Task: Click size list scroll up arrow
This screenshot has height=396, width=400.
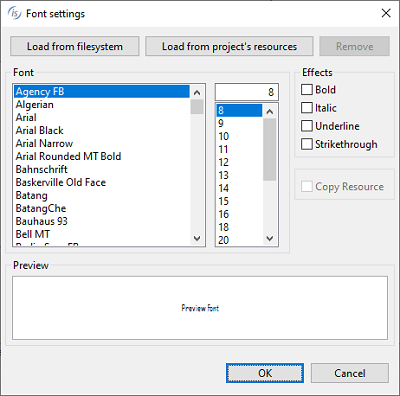Action: 270,112
